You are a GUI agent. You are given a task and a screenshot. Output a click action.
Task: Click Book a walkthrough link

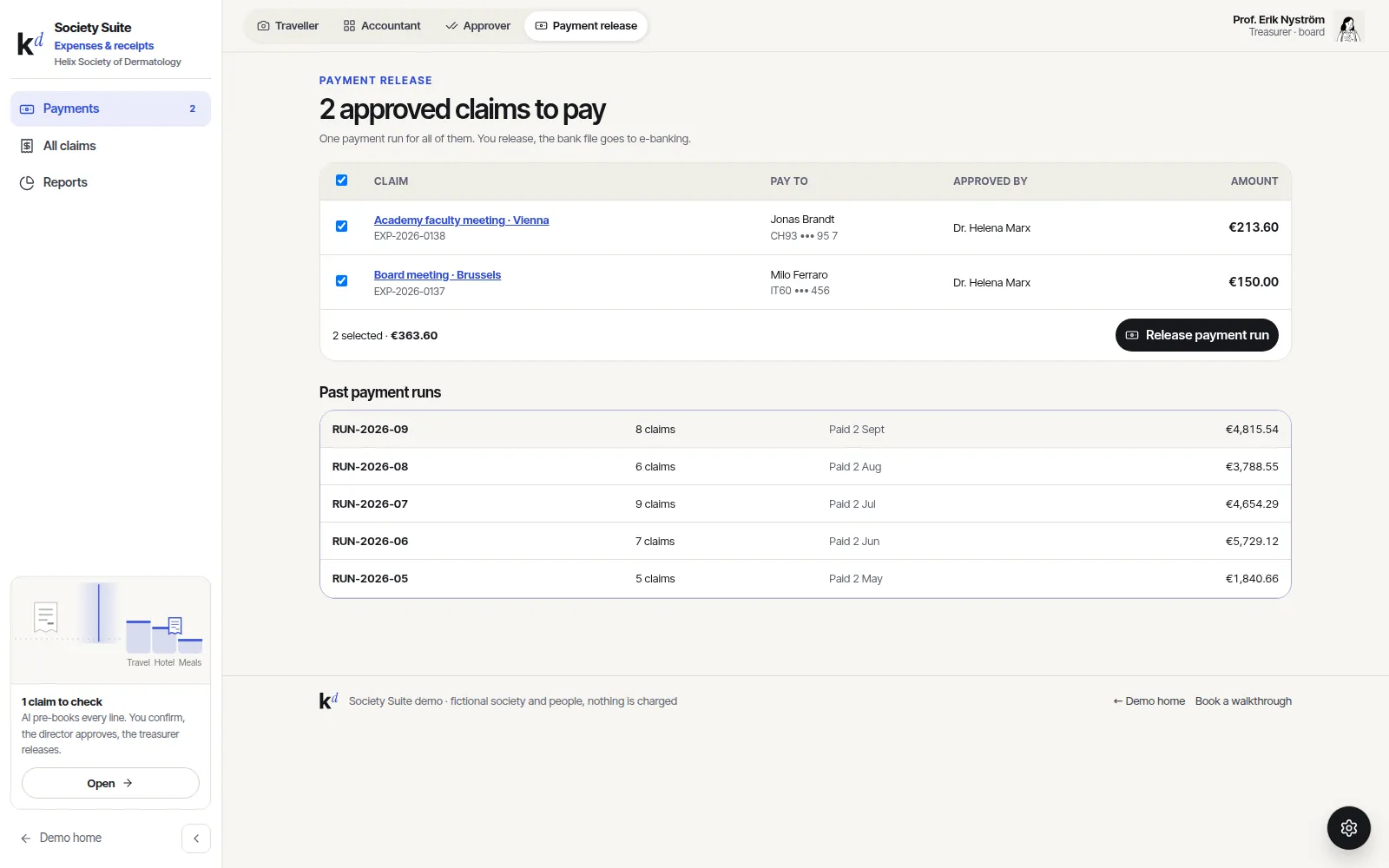tap(1243, 701)
